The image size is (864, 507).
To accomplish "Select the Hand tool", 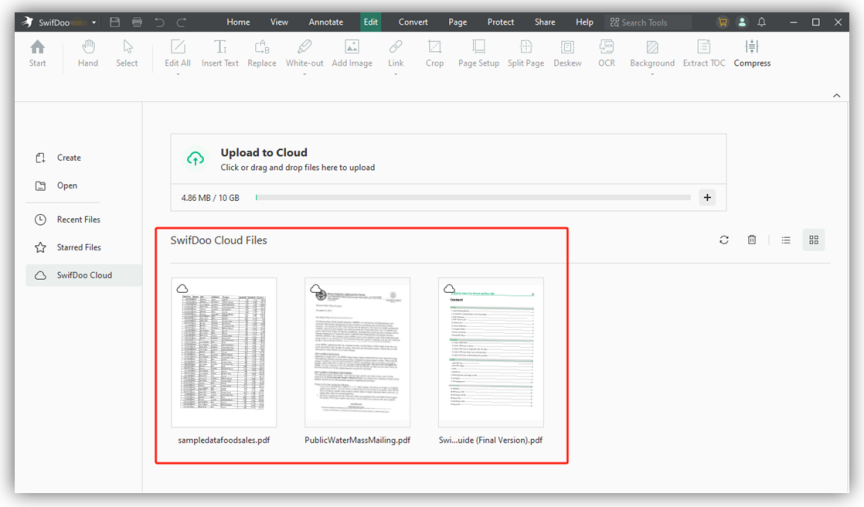I will 88,53.
